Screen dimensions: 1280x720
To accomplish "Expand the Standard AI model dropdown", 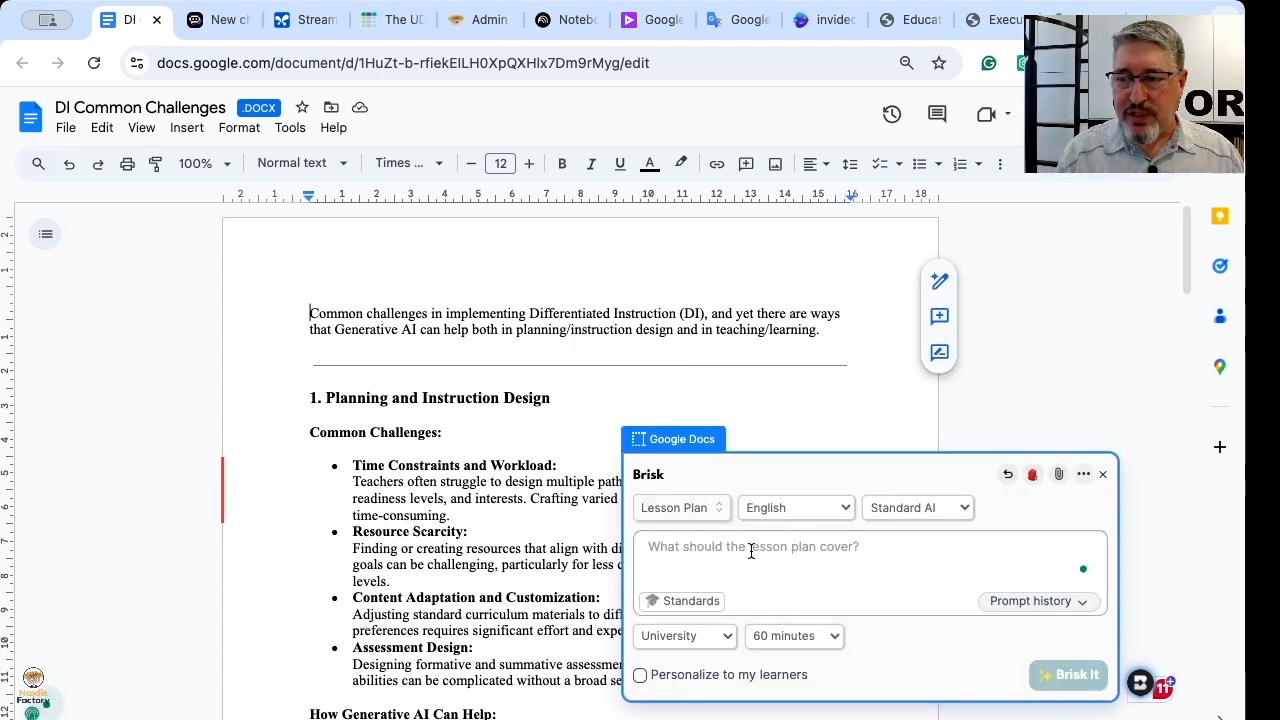I will tap(918, 508).
